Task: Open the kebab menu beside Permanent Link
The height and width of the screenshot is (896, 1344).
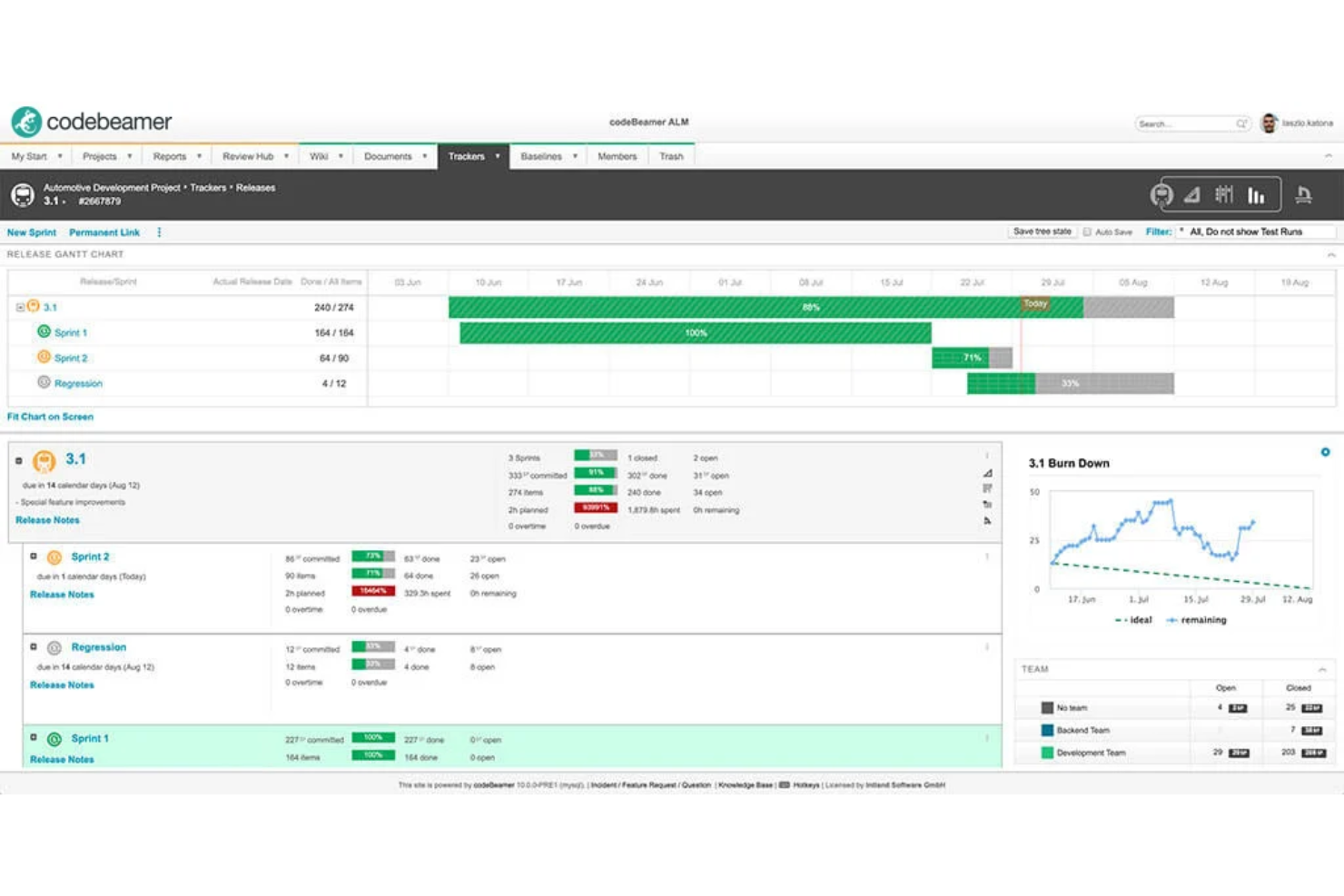Action: [159, 232]
